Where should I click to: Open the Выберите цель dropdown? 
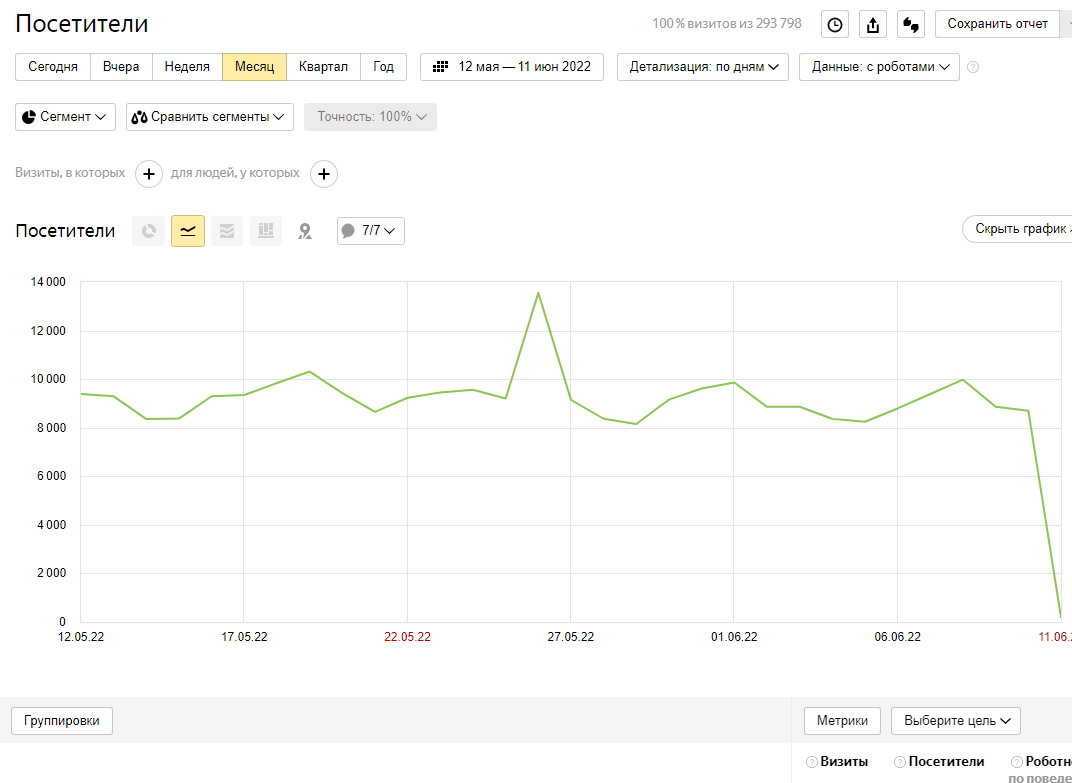point(955,720)
